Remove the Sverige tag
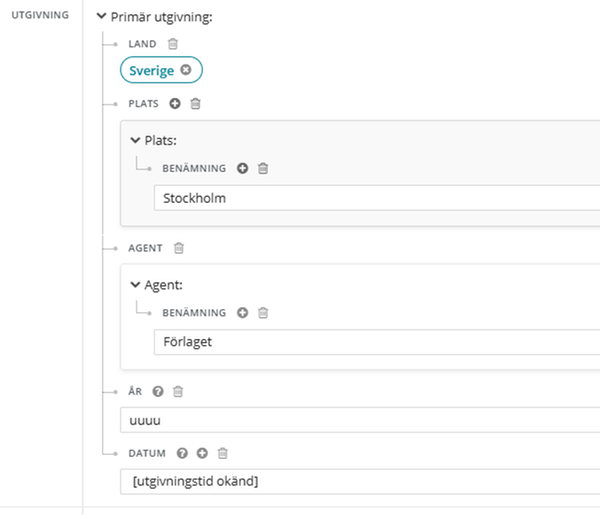This screenshot has width=600, height=515. (x=186, y=71)
